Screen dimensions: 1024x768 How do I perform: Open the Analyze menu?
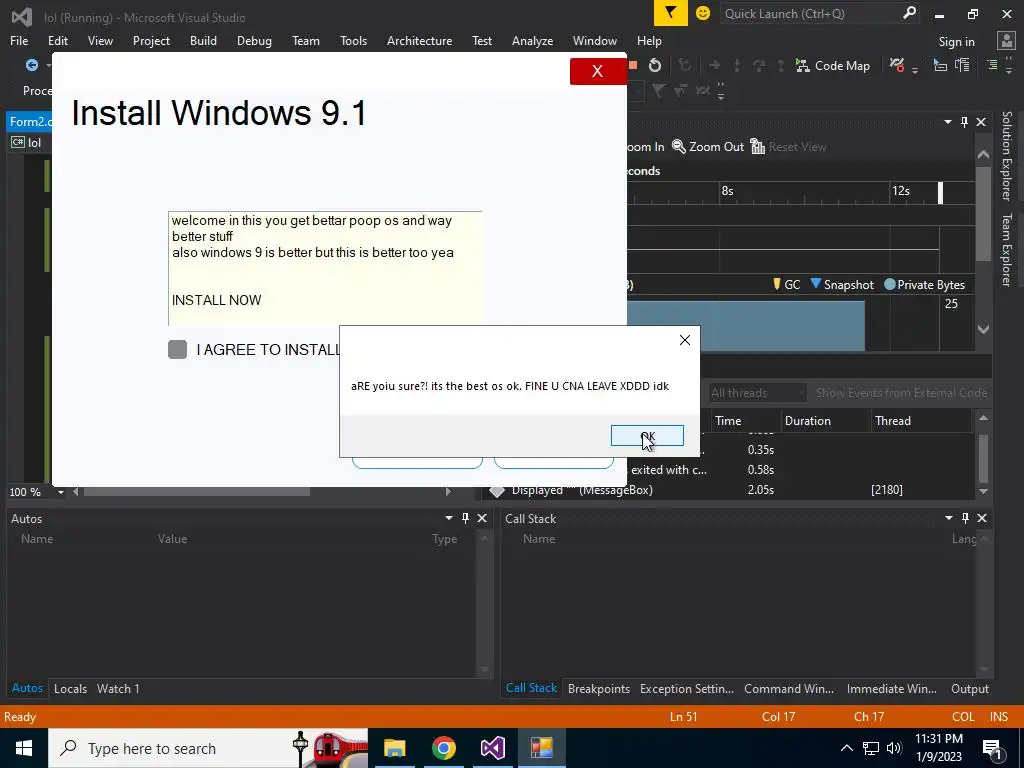(532, 40)
